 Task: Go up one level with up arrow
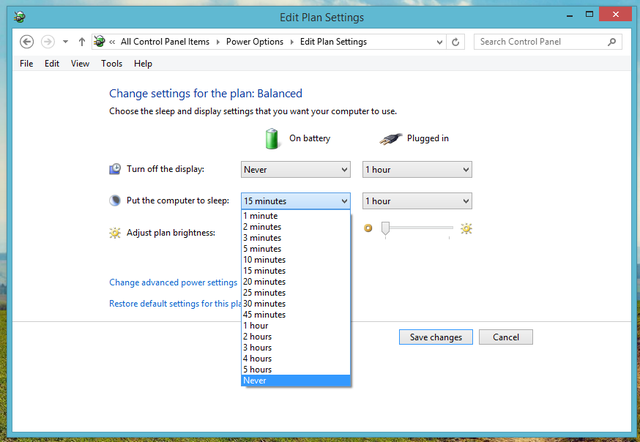coord(82,42)
